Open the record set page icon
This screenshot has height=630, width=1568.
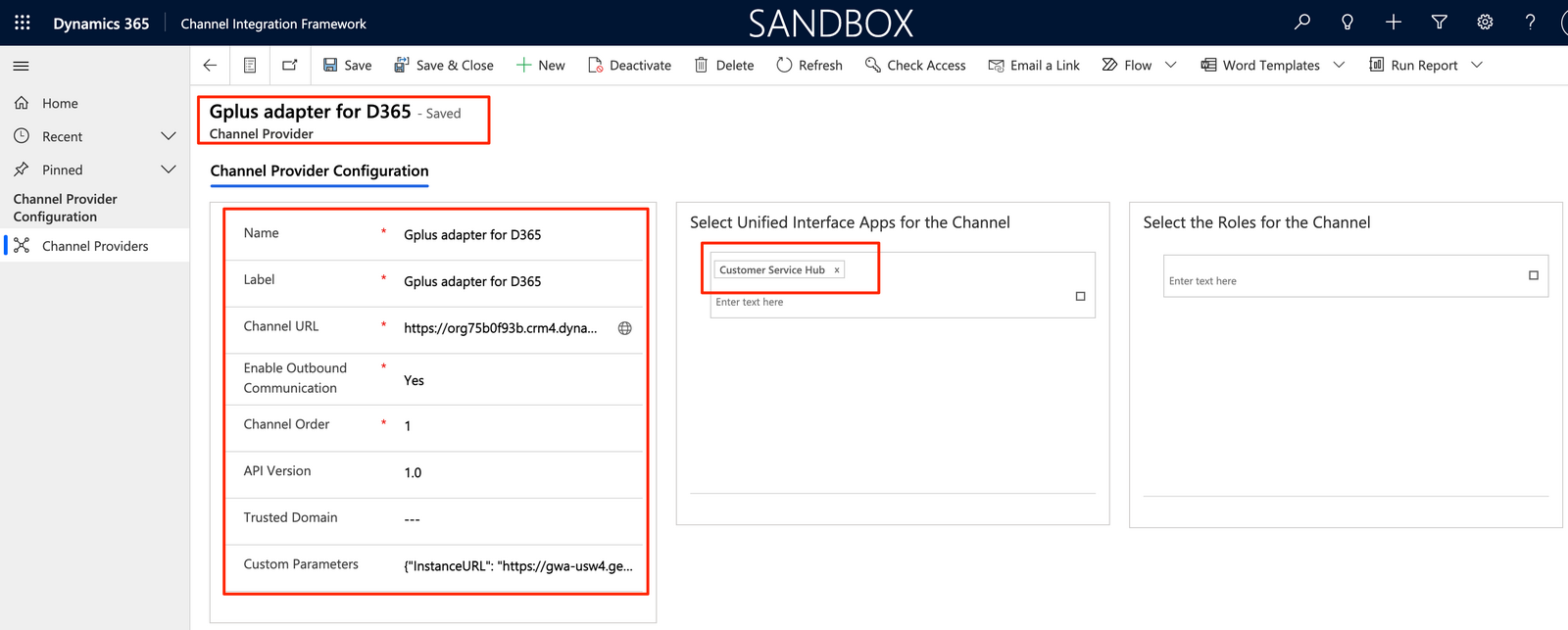[x=250, y=65]
